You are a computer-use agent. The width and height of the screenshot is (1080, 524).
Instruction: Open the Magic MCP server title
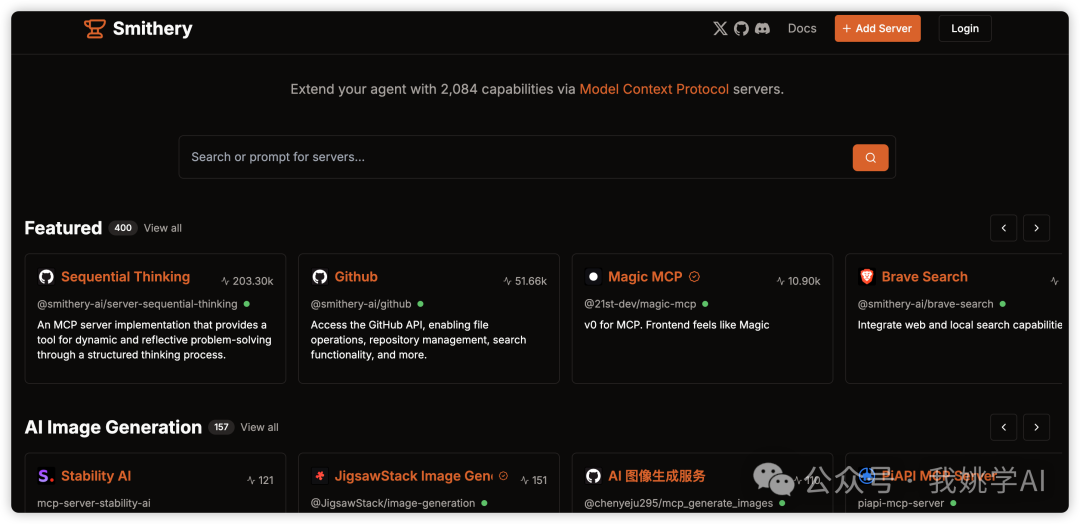[645, 277]
